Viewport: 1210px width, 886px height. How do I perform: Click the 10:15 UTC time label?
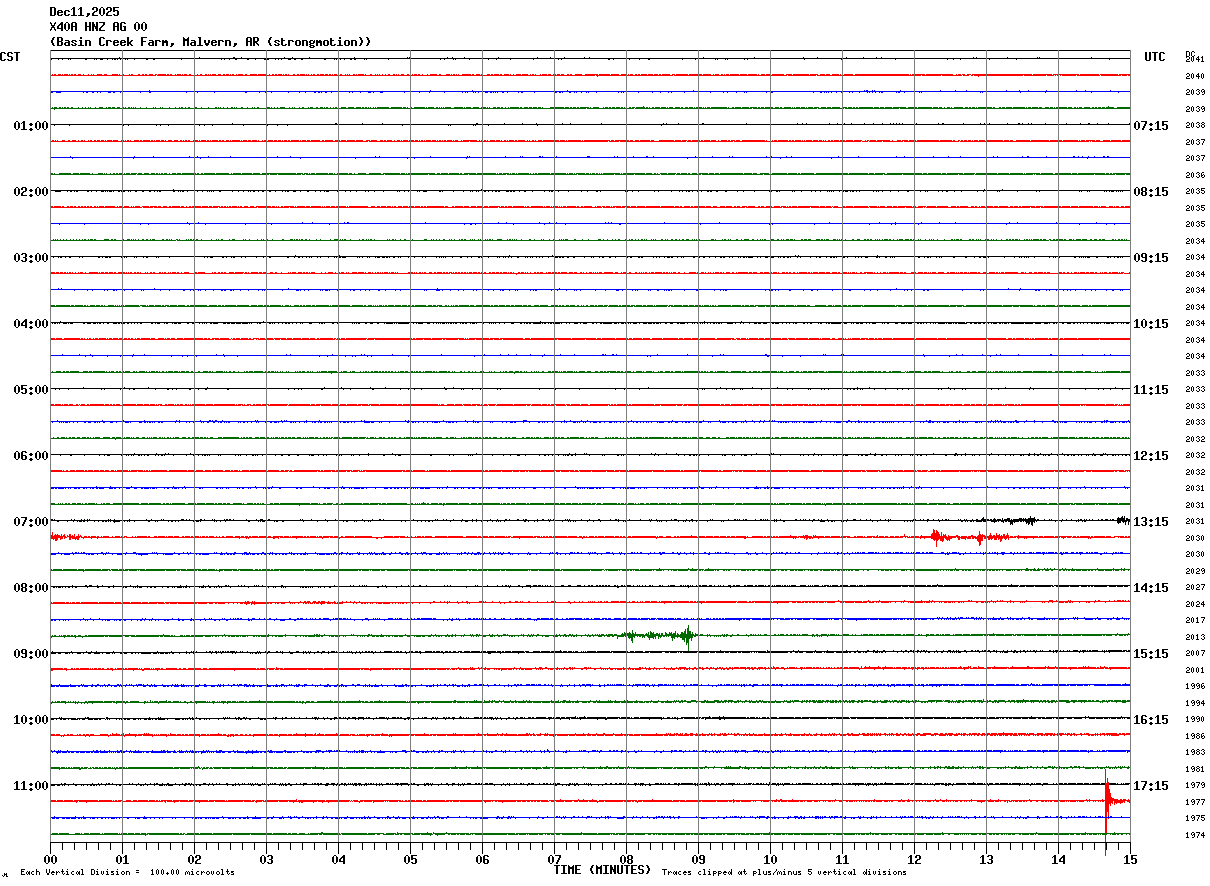[1151, 324]
